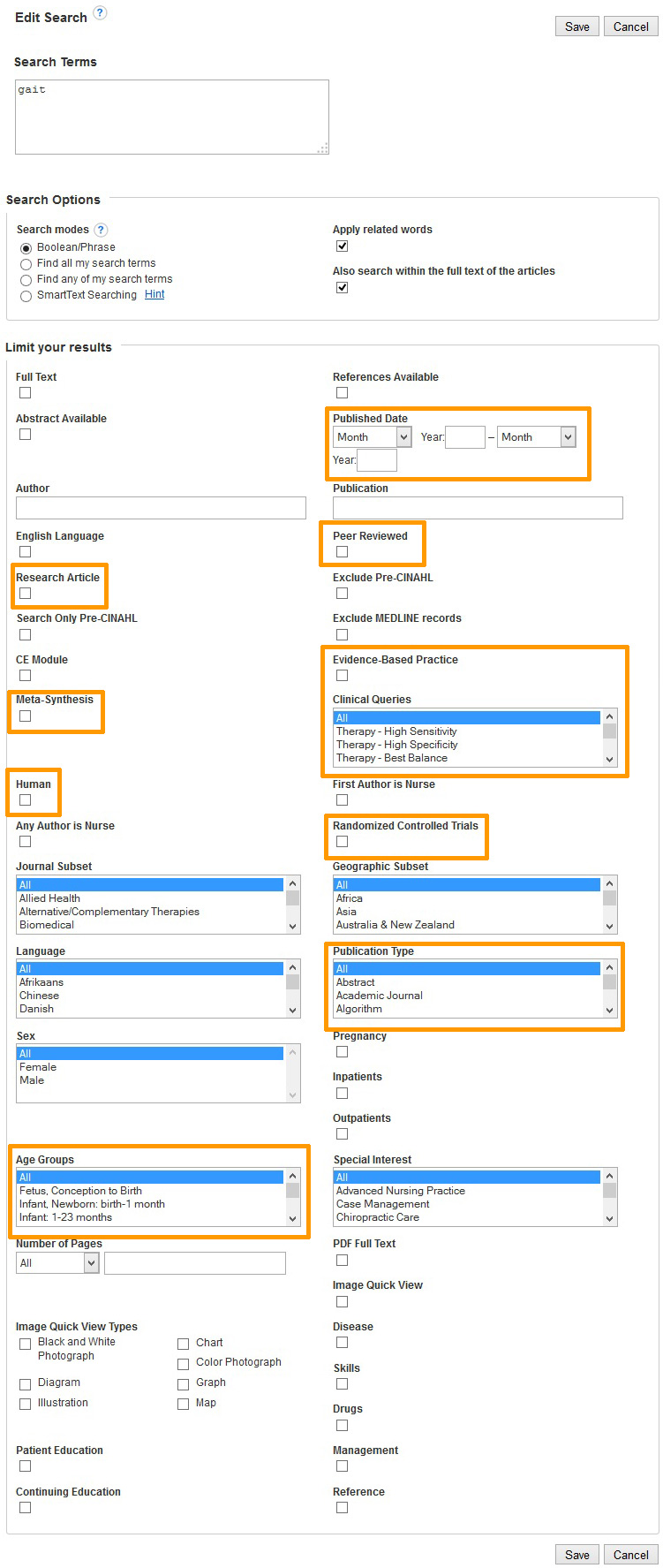This screenshot has height=1568, width=663.
Task: Click the top Cancel button
Action: [x=631, y=27]
